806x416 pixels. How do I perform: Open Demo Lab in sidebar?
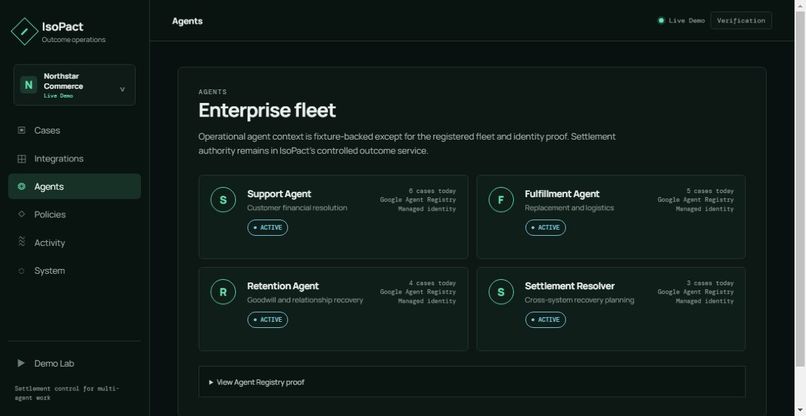(x=75, y=363)
